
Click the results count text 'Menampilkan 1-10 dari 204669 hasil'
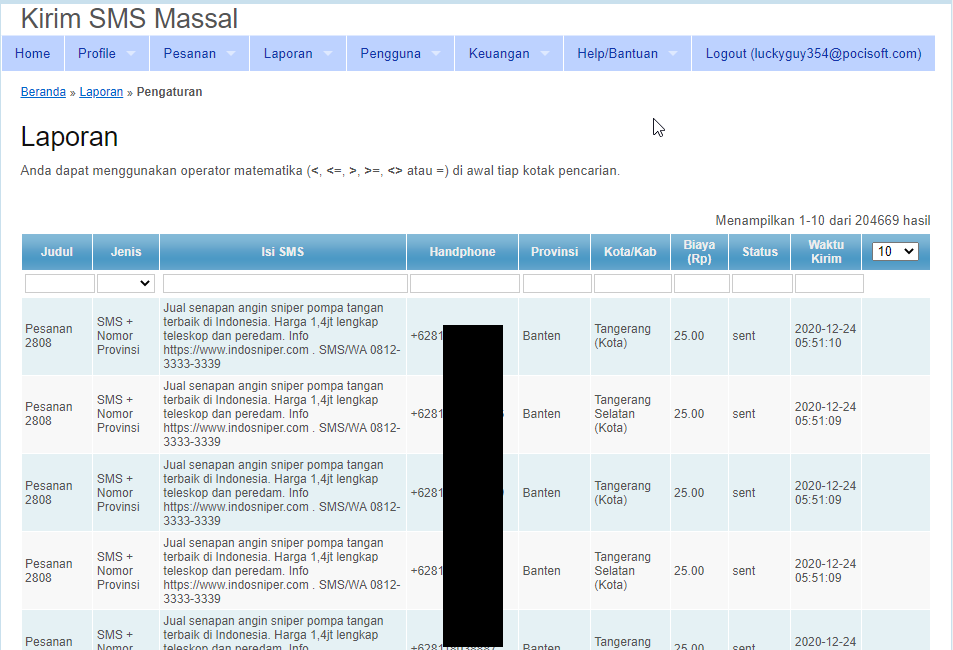(x=822, y=221)
